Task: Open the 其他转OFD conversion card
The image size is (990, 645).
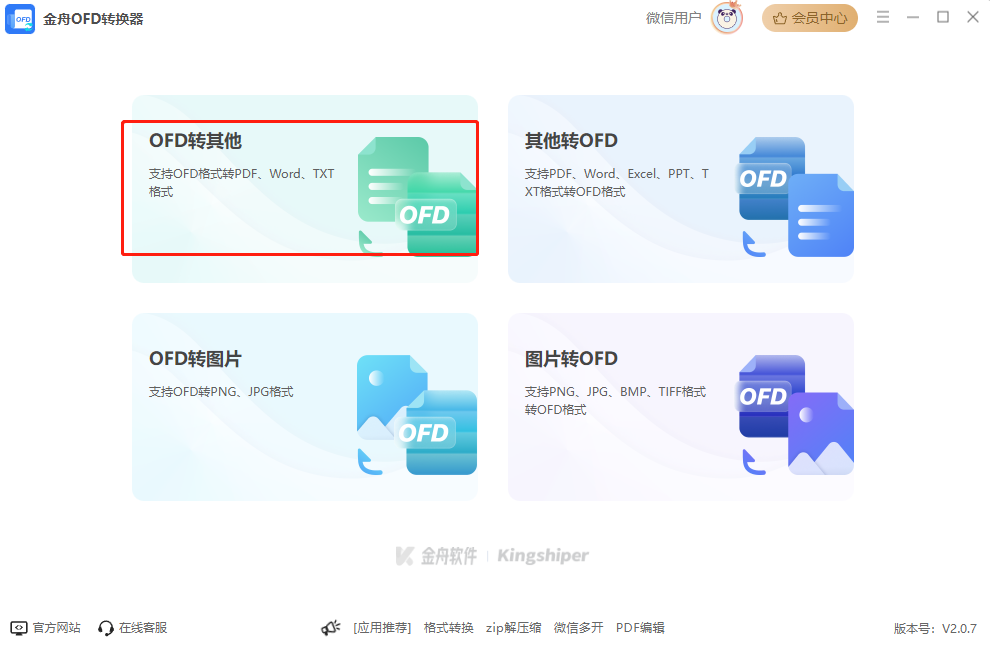Action: (x=681, y=189)
